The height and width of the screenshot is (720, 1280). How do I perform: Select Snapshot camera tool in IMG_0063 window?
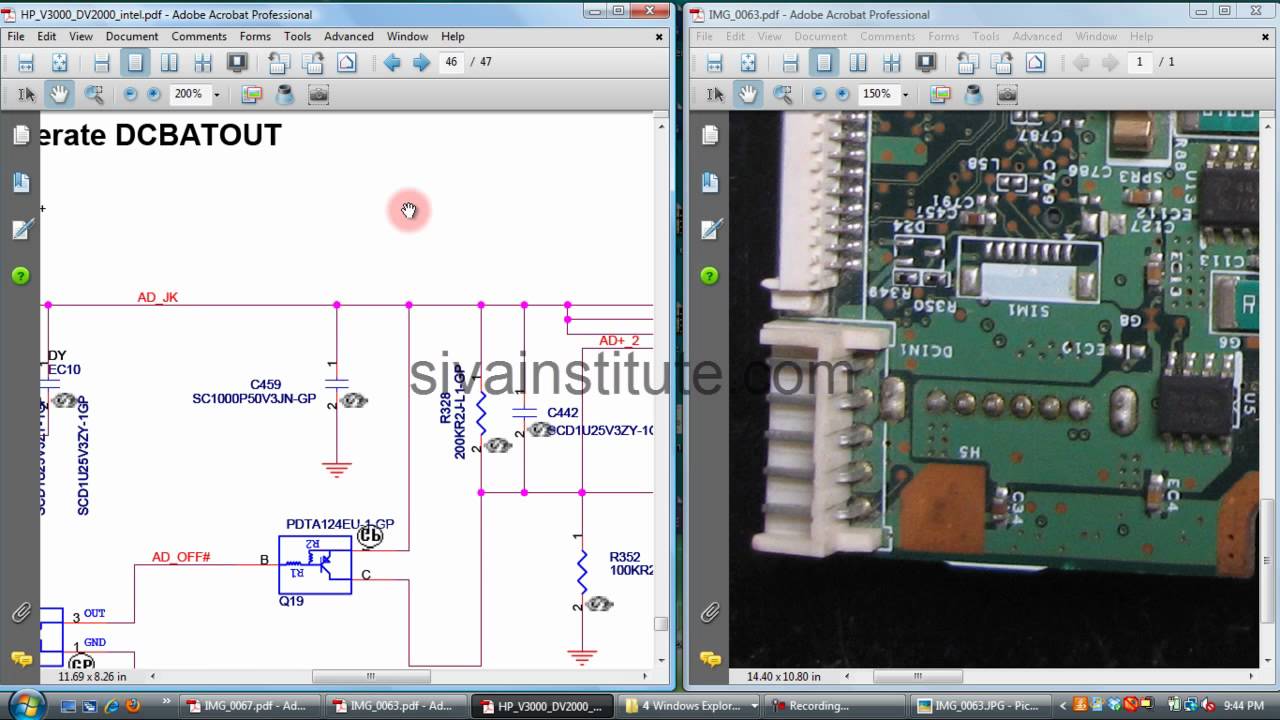(x=1008, y=94)
